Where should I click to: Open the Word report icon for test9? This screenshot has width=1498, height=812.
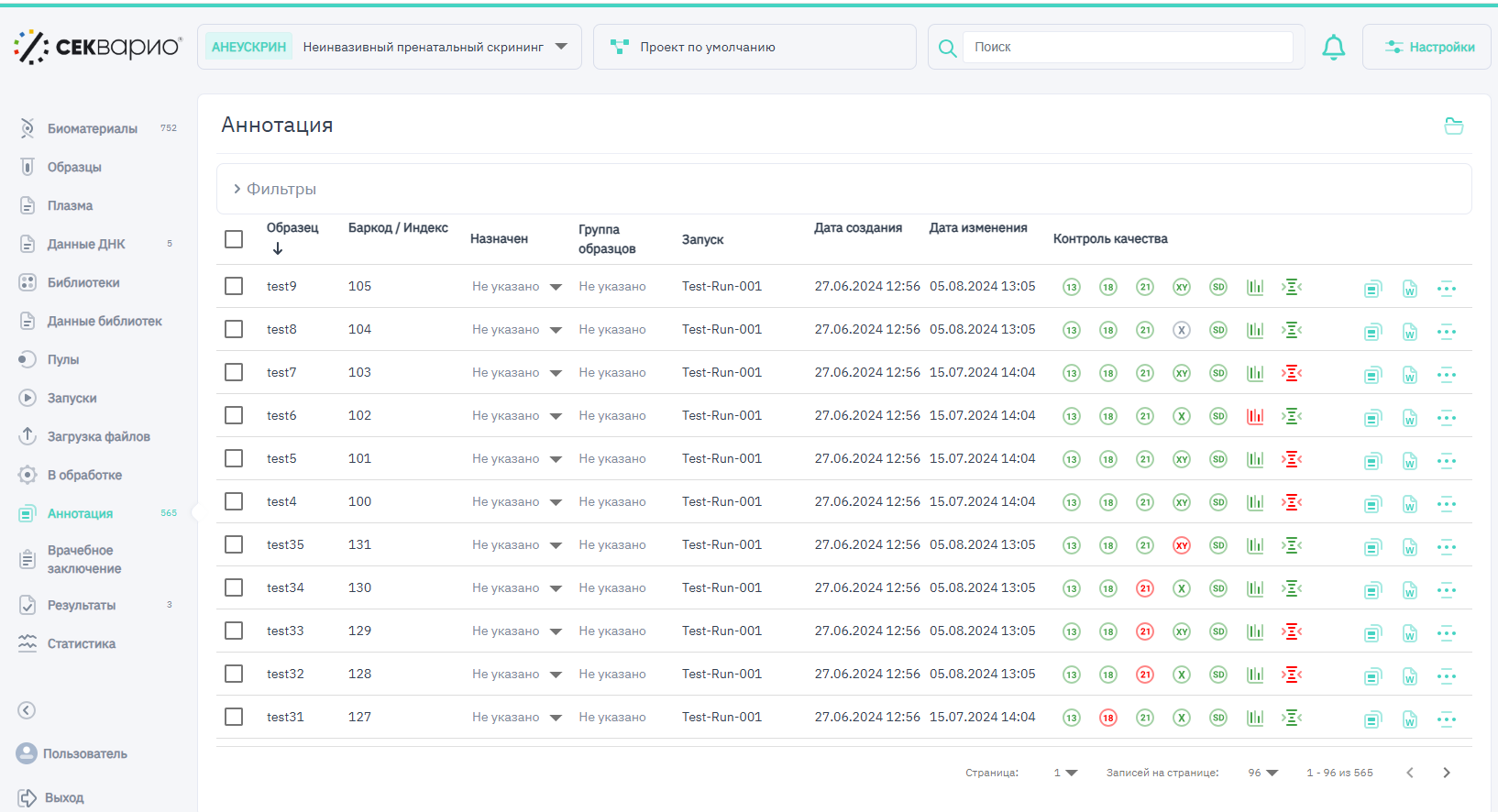pos(1409,290)
